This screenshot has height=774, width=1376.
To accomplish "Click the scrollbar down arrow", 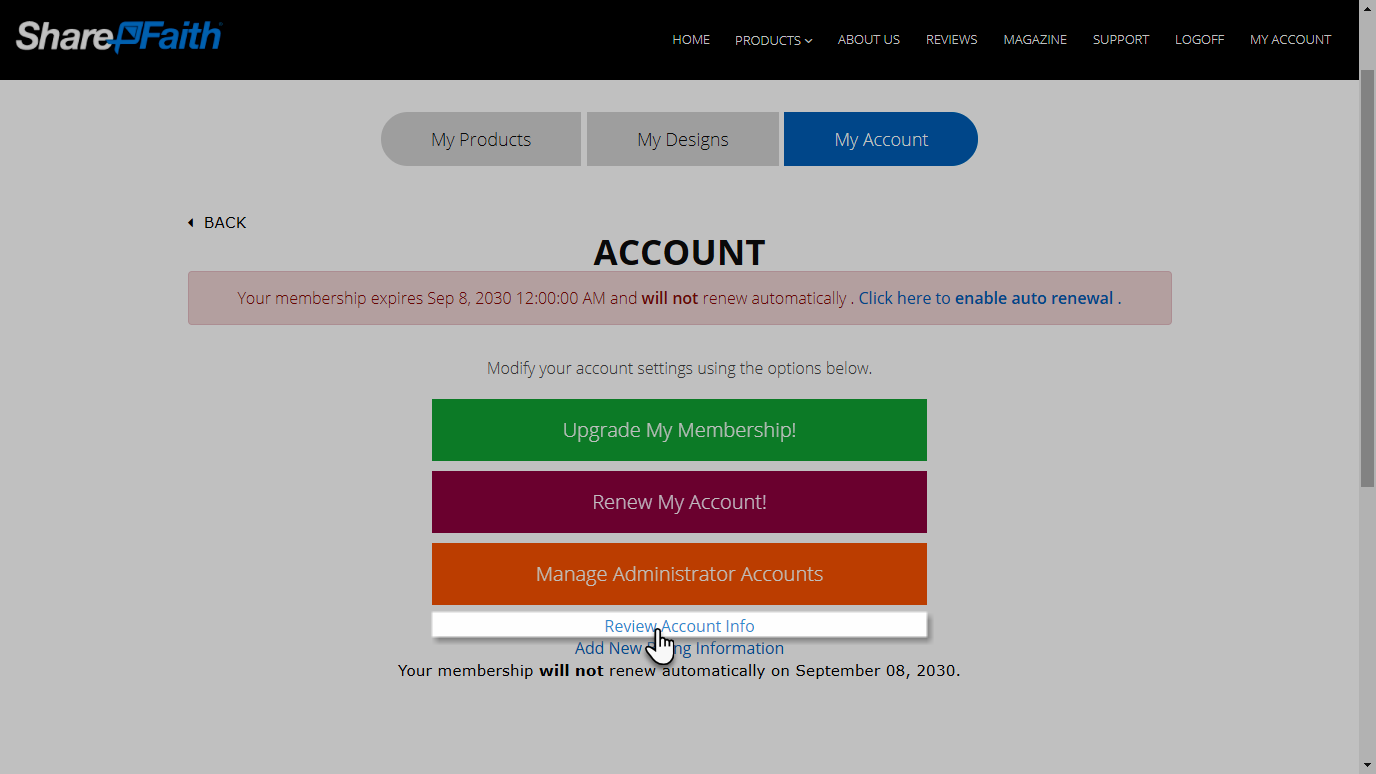I will 1367,765.
